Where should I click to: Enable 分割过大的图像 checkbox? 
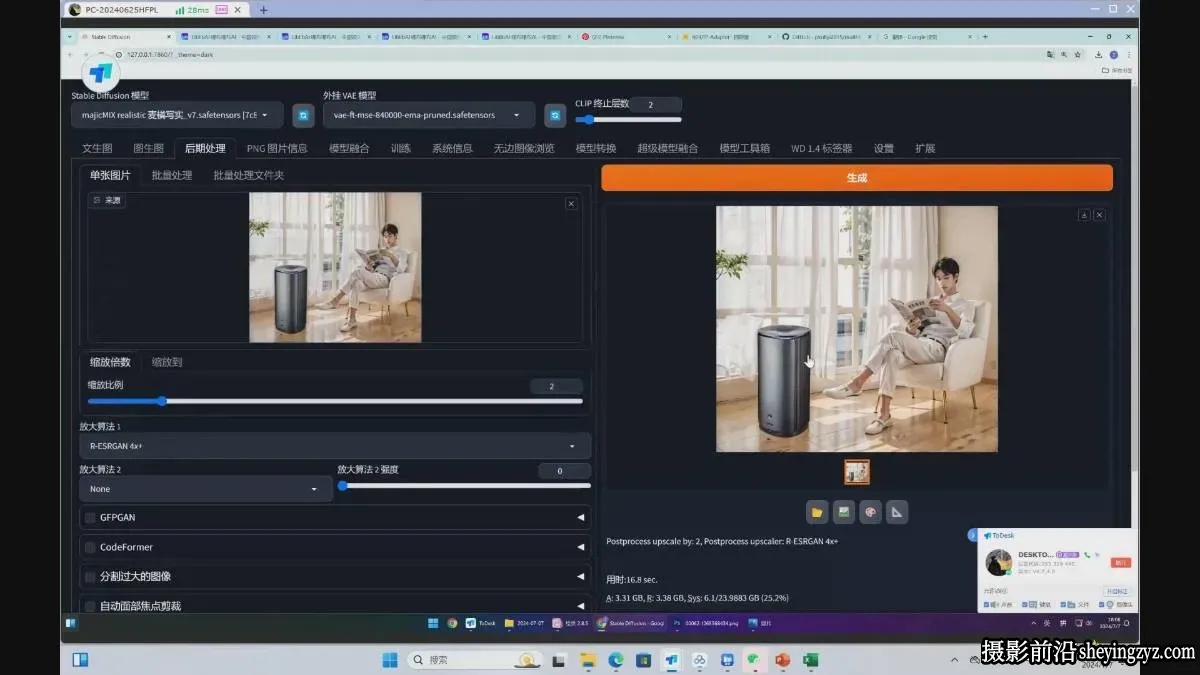(90, 576)
